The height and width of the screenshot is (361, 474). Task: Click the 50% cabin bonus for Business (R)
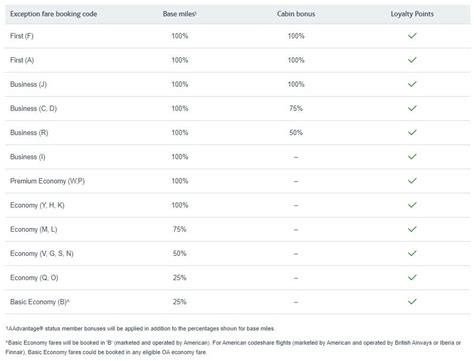click(296, 133)
